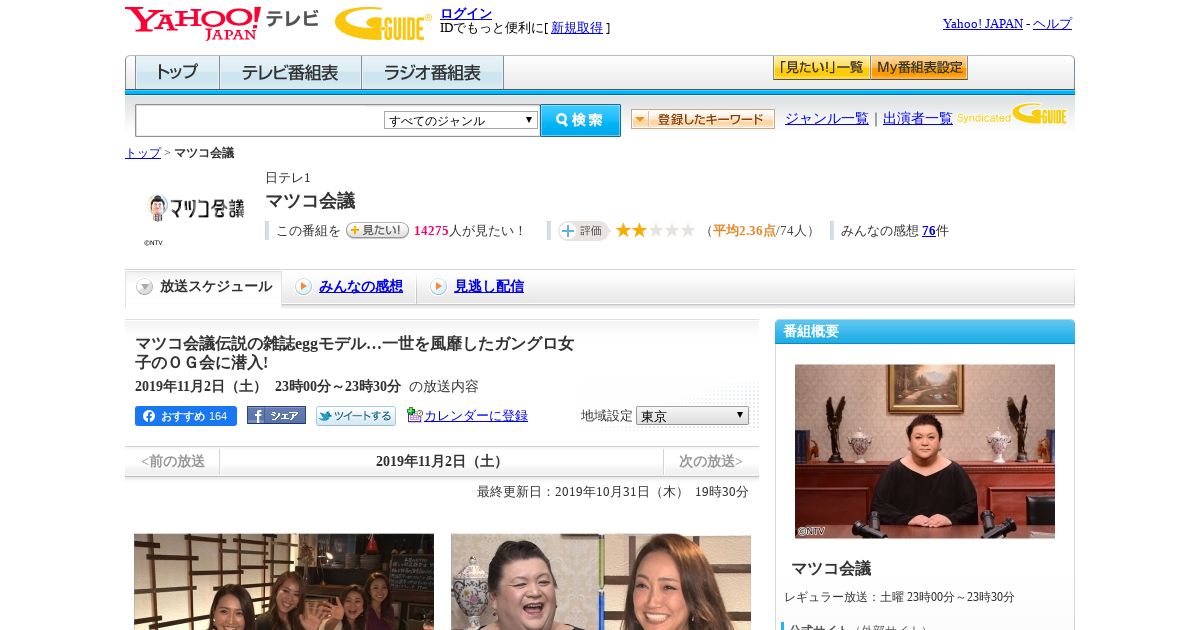Click the トップ breadcrumb link
Screen dimensions: 1200x630
pos(143,153)
